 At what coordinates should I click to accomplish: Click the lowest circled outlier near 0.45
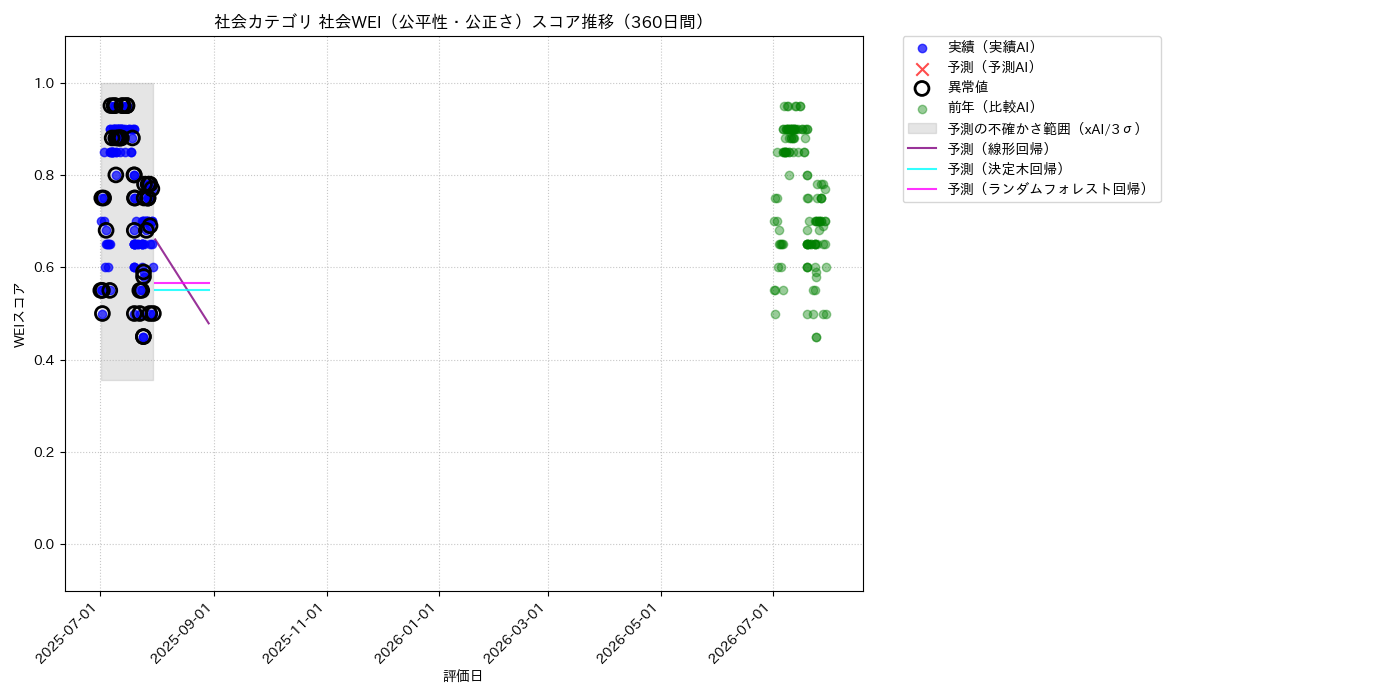click(x=143, y=337)
